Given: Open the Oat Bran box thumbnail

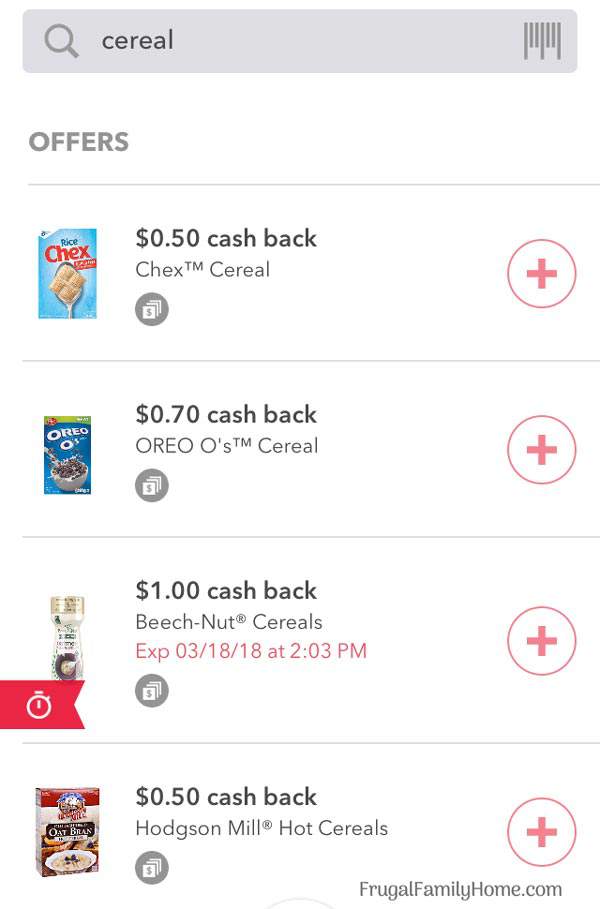Looking at the screenshot, I should point(67,832).
